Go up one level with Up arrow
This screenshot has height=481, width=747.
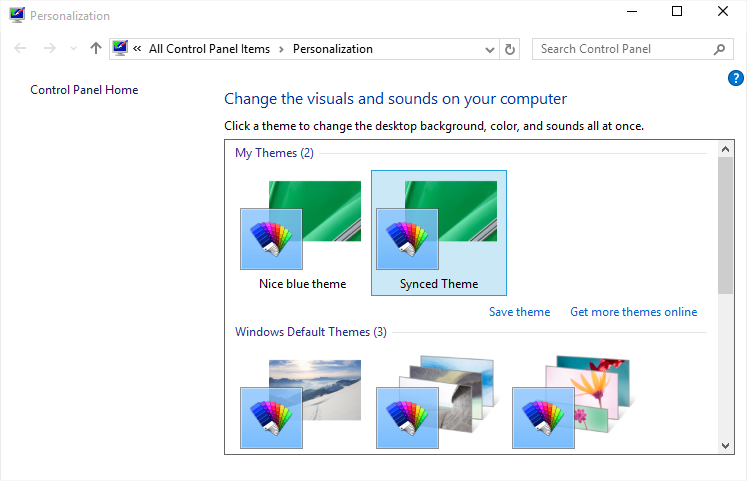point(96,48)
